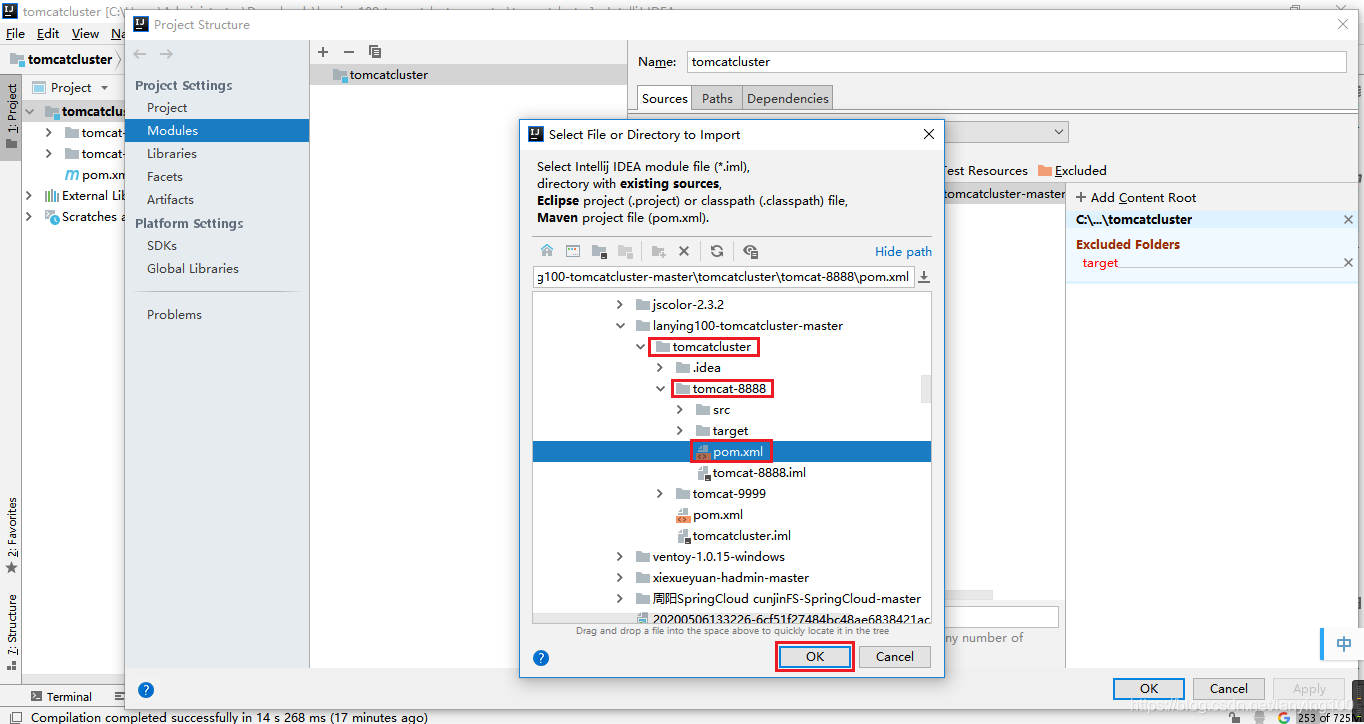Expand the src folder

(680, 410)
